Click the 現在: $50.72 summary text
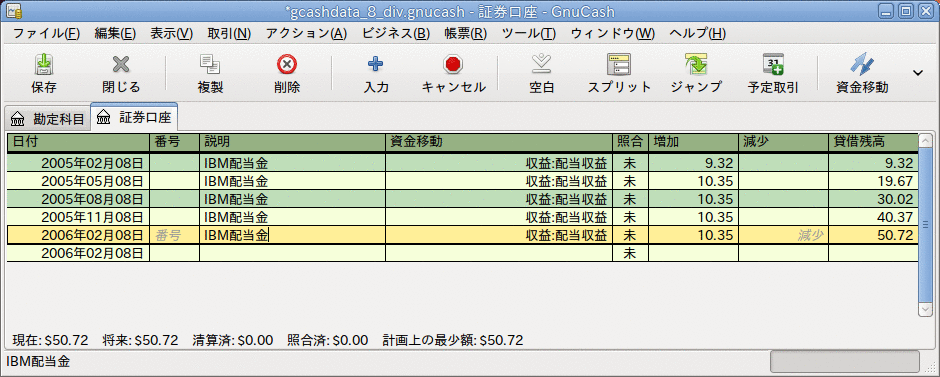This screenshot has height=377, width=940. (x=50, y=341)
